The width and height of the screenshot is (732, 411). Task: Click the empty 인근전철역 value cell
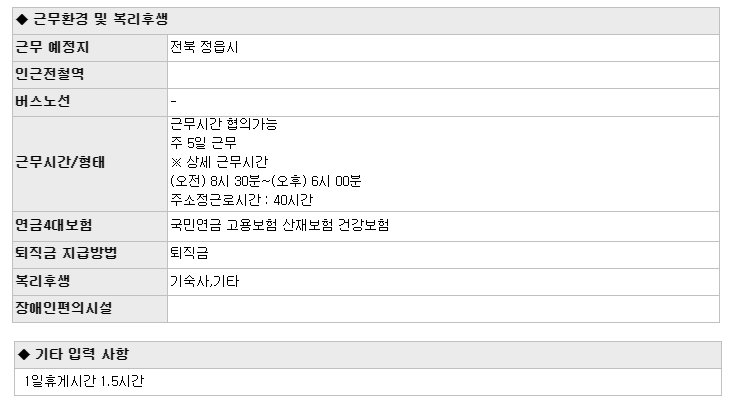pyautogui.click(x=443, y=75)
